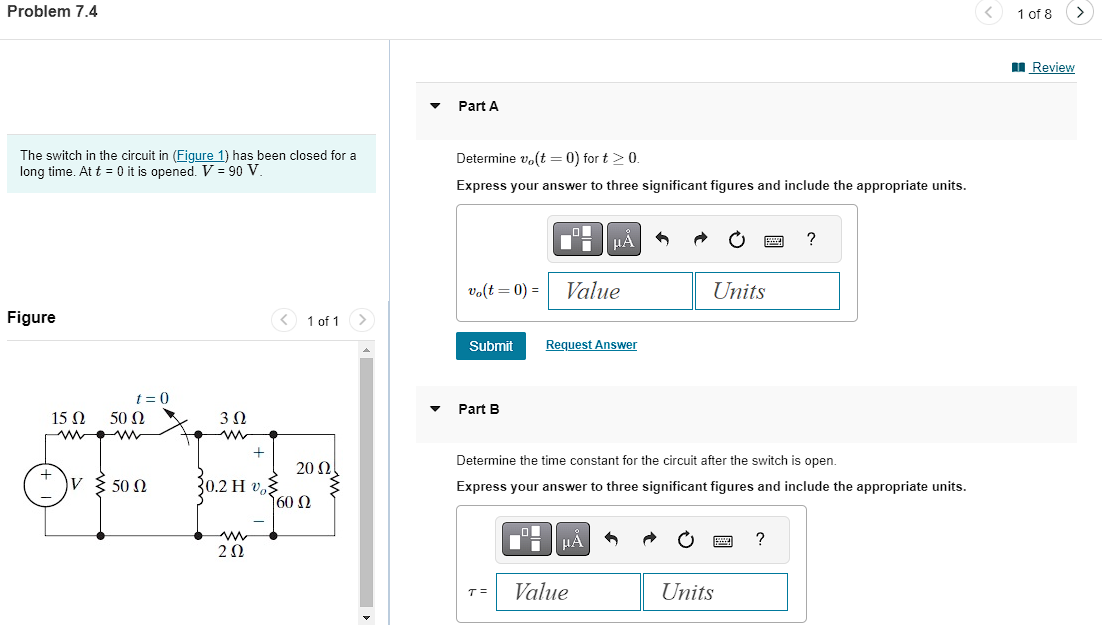Click the help question mark in Part A toolbar
The width and height of the screenshot is (1102, 625).
point(810,238)
